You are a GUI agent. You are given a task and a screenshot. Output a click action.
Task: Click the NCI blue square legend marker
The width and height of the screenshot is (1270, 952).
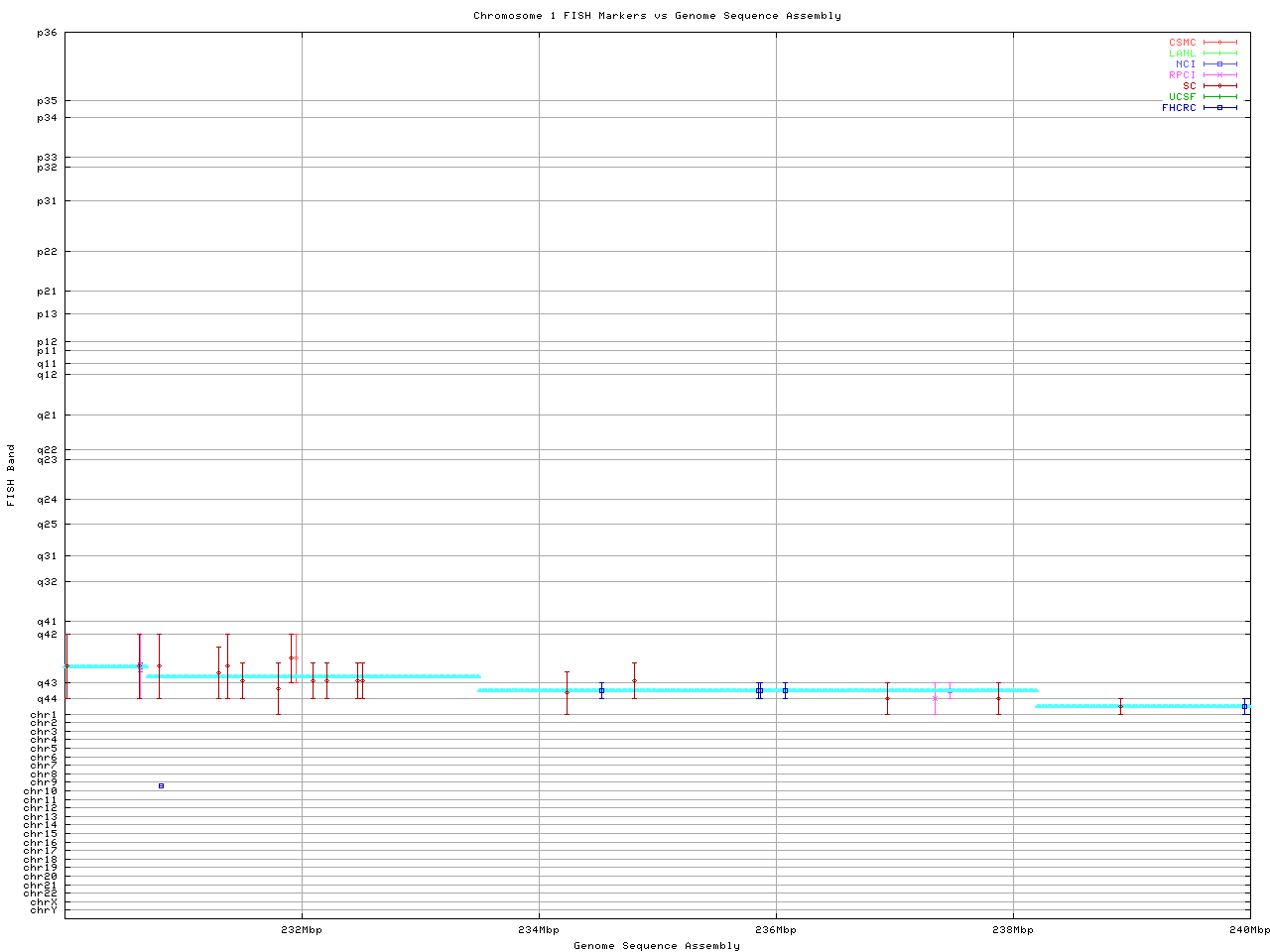[1219, 64]
